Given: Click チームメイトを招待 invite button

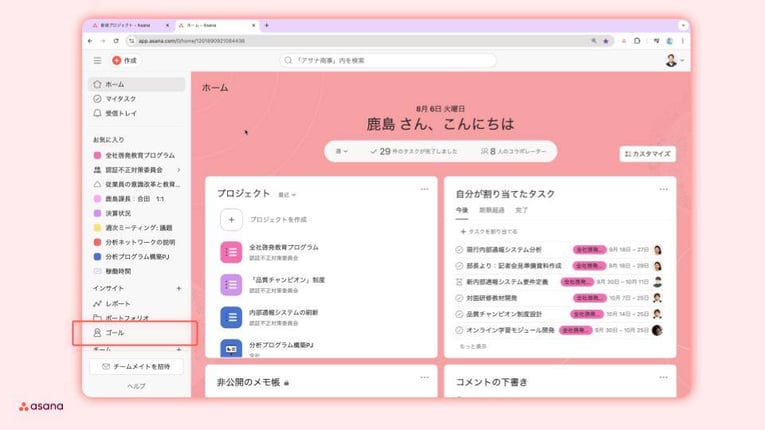Looking at the screenshot, I should coord(137,367).
